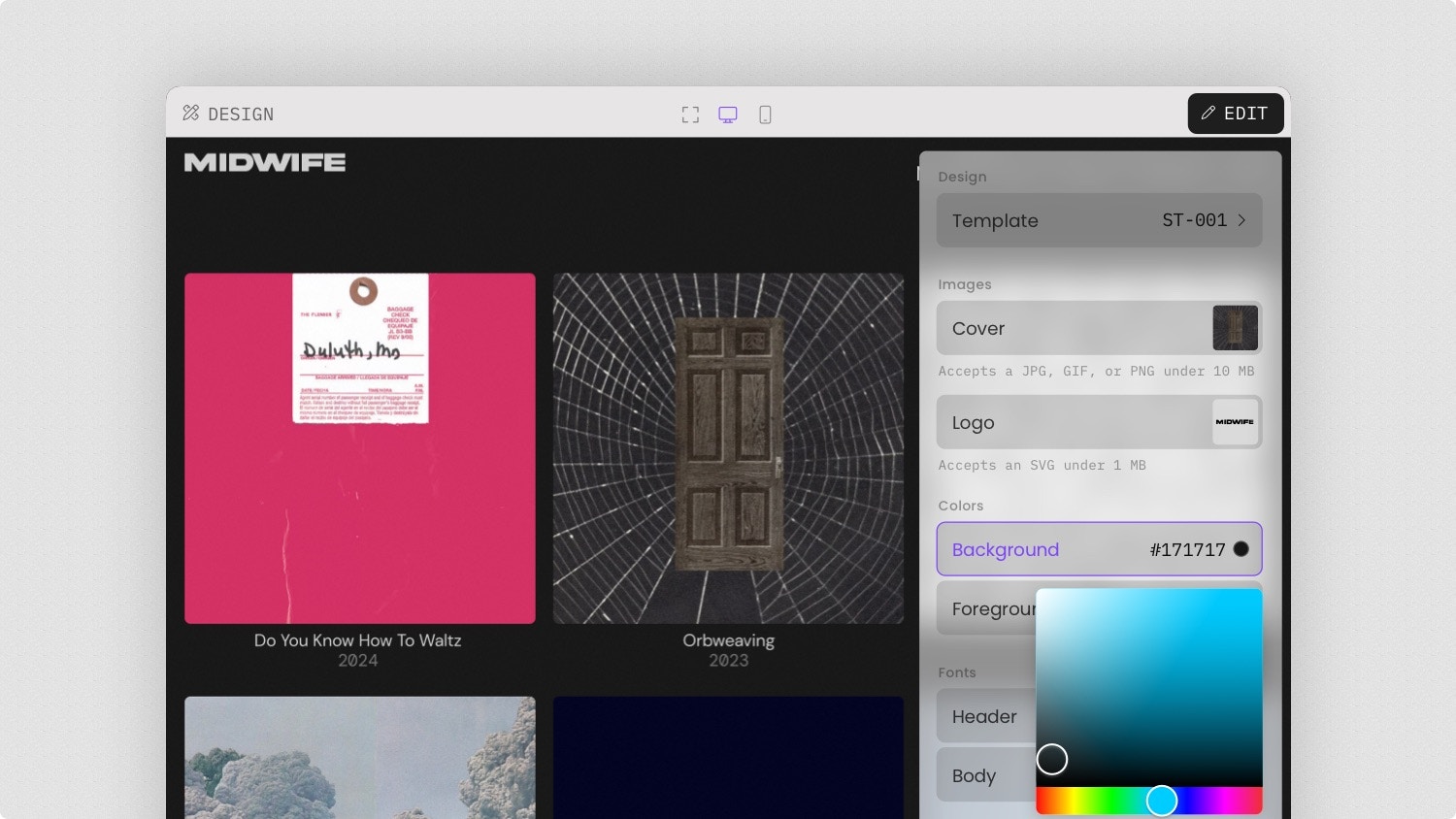The width and height of the screenshot is (1456, 819).
Task: Click the pencil icon in Edit button
Action: (x=1208, y=114)
